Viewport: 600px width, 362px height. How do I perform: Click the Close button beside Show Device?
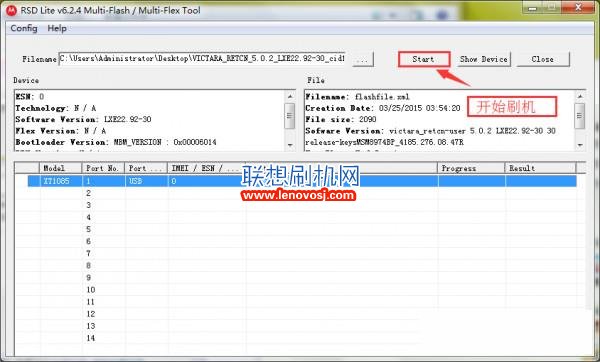tap(543, 59)
